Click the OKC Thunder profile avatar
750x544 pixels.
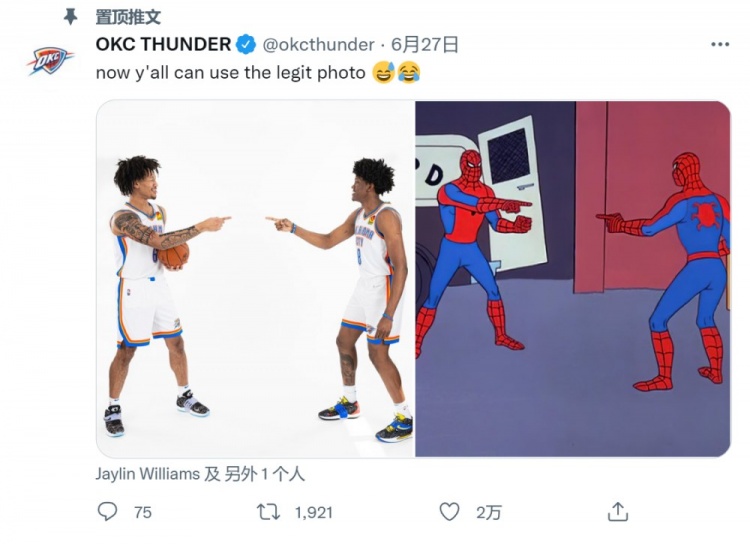coord(50,60)
